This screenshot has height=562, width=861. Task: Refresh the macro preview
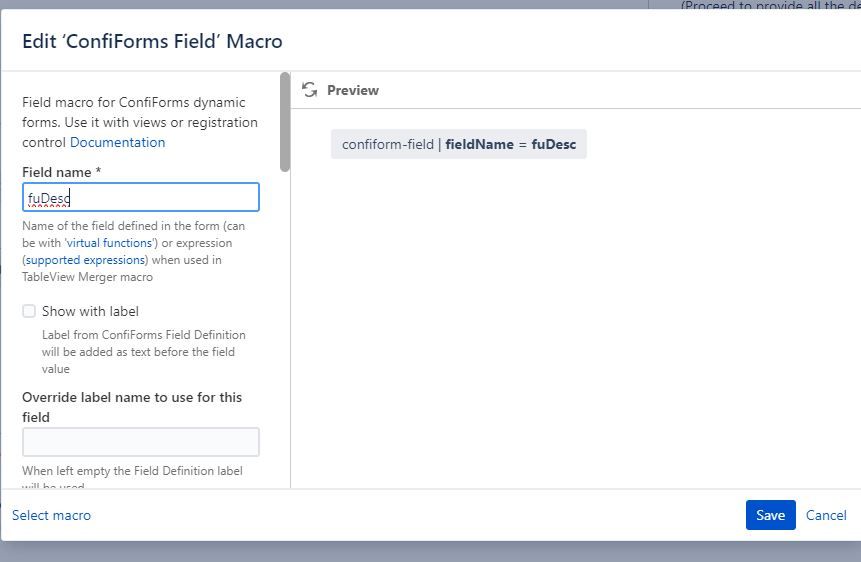pyautogui.click(x=310, y=90)
